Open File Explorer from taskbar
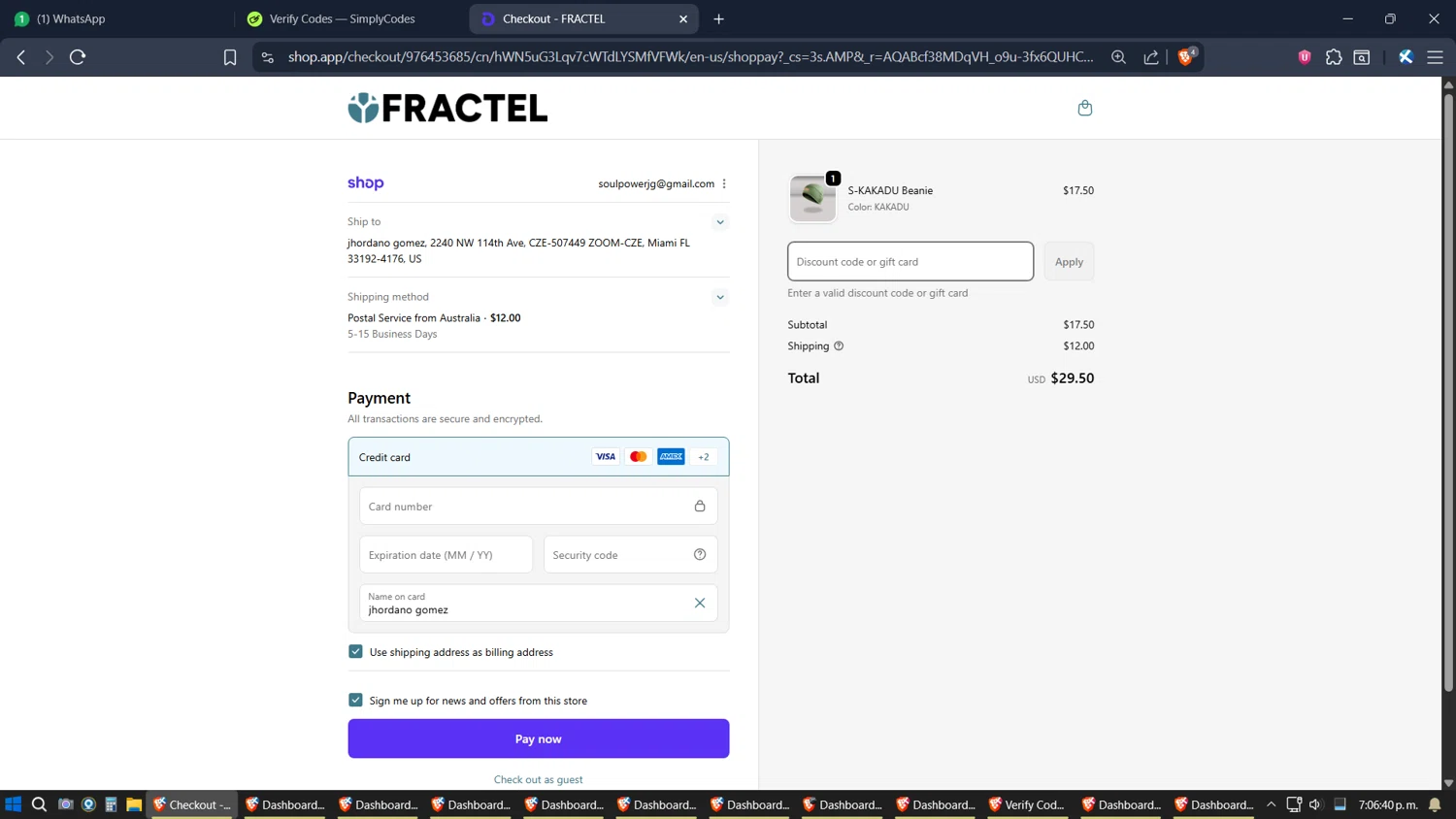Image resolution: width=1456 pixels, height=819 pixels. point(134,804)
